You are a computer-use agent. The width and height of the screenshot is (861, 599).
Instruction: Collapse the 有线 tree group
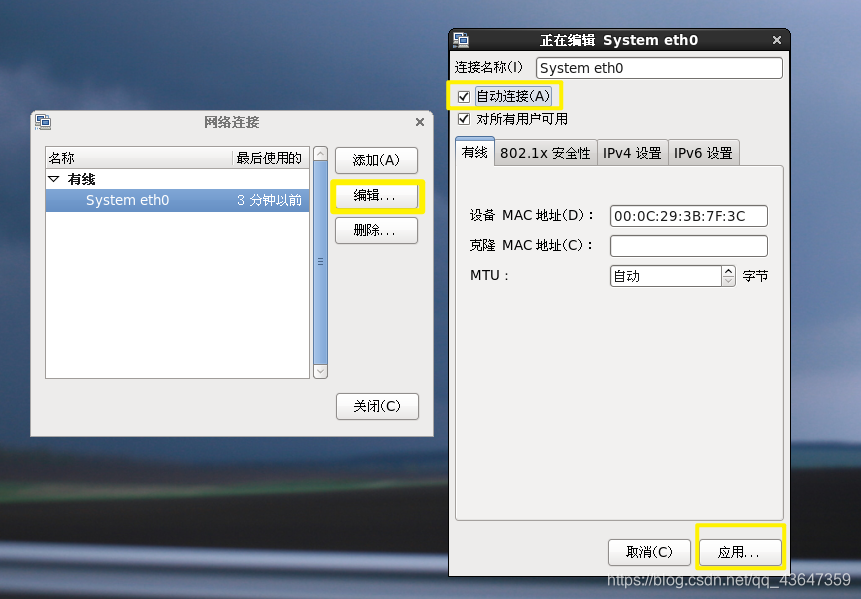[x=54, y=179]
